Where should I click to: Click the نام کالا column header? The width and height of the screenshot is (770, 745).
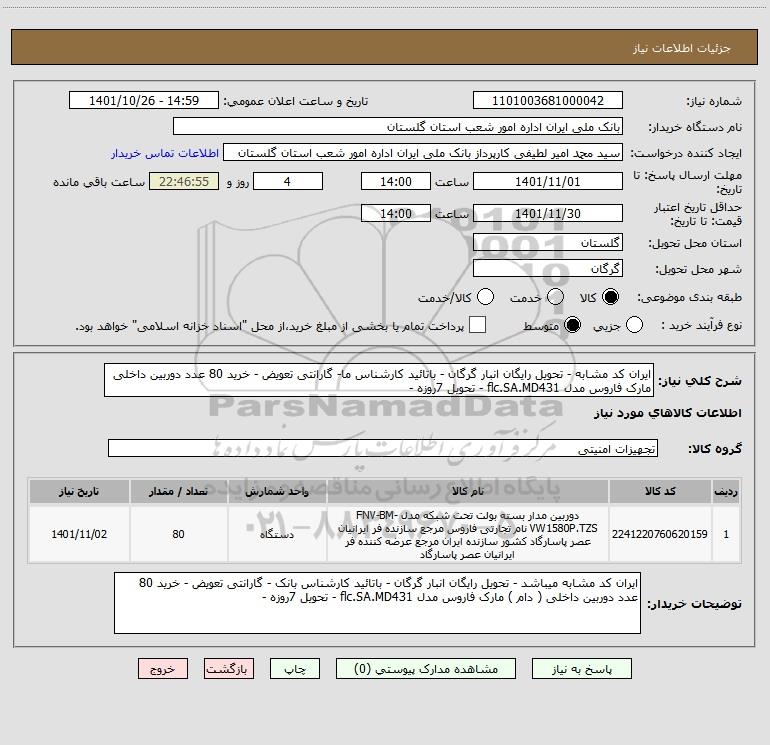(468, 491)
